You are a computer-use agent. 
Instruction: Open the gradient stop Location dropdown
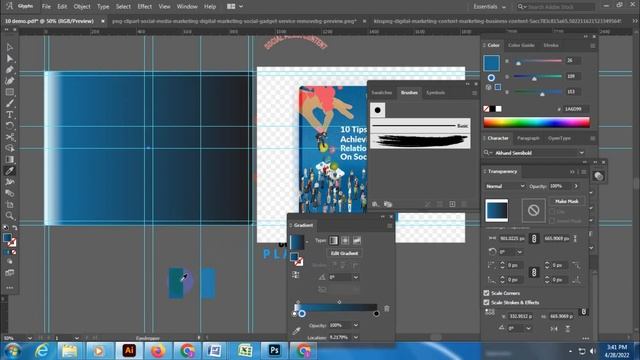tap(356, 338)
